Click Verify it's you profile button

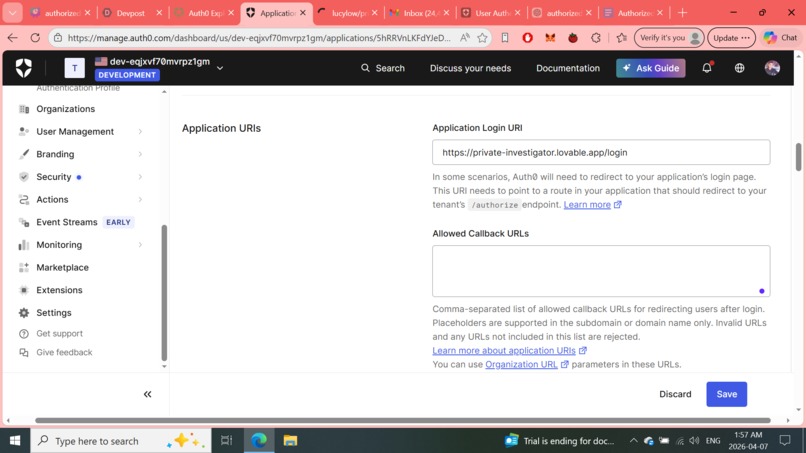point(669,38)
